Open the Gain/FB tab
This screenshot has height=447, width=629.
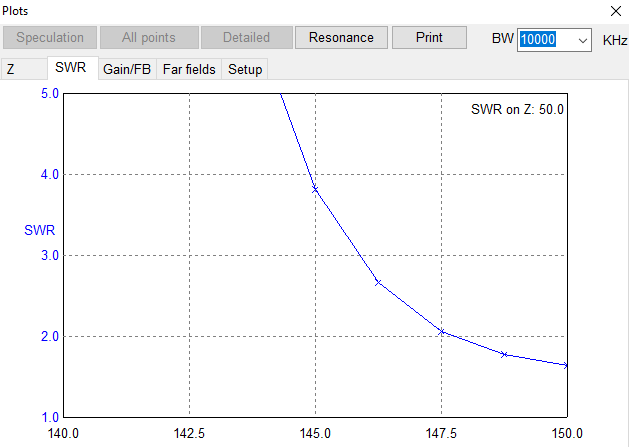click(127, 70)
